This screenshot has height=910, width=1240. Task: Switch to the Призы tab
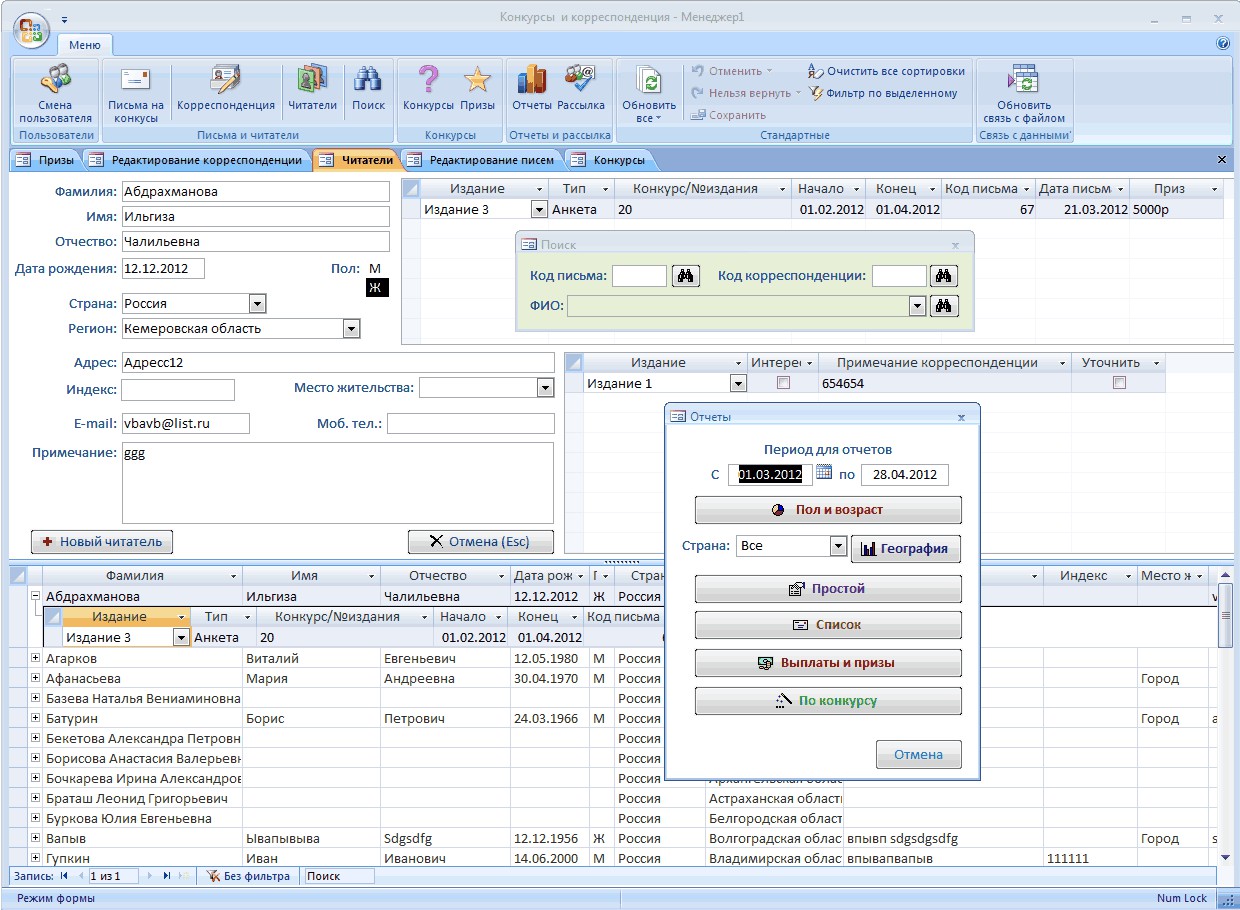click(44, 160)
